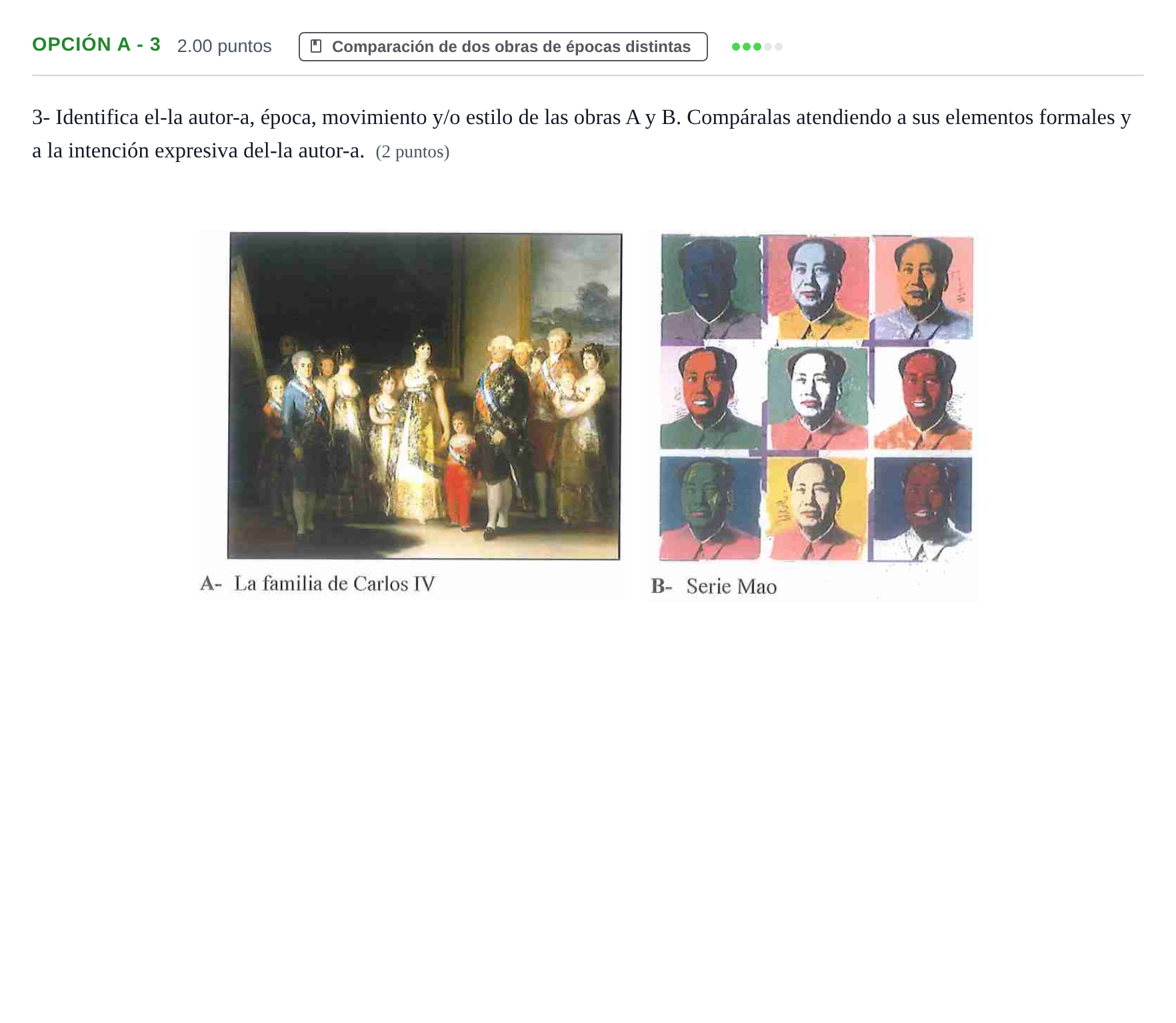The width and height of the screenshot is (1176, 1023).
Task: Click the book icon in the topic tag
Action: pos(317,47)
